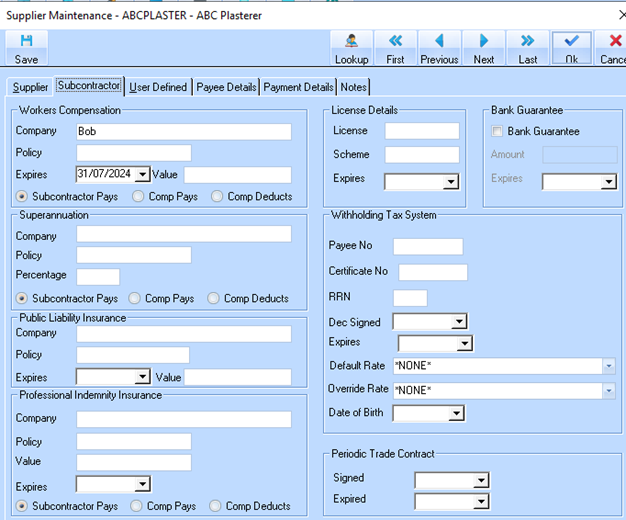626x520 pixels.
Task: Switch to the Notes tab
Action: point(354,87)
